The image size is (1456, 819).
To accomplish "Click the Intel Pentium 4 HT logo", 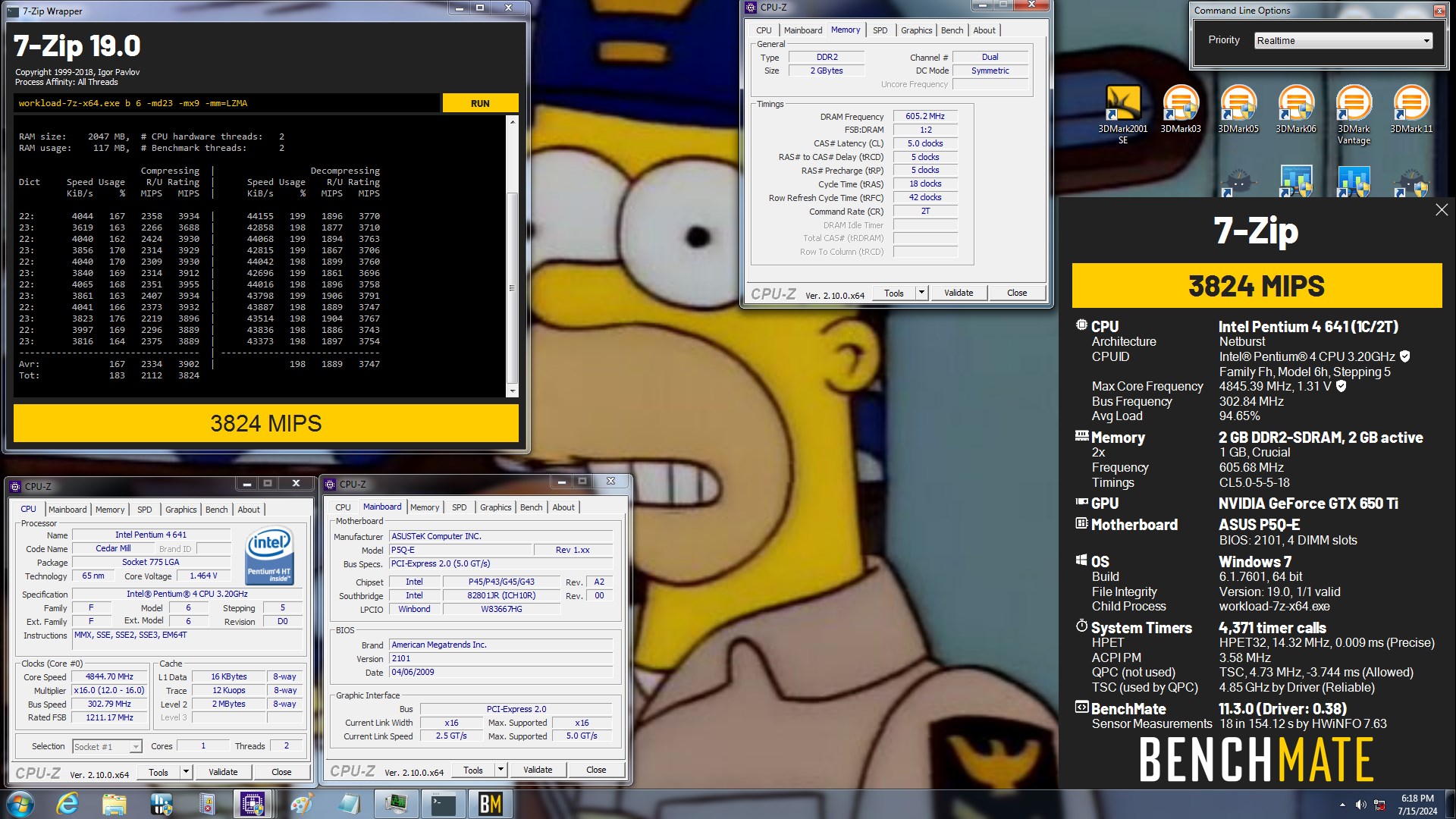I will [270, 556].
